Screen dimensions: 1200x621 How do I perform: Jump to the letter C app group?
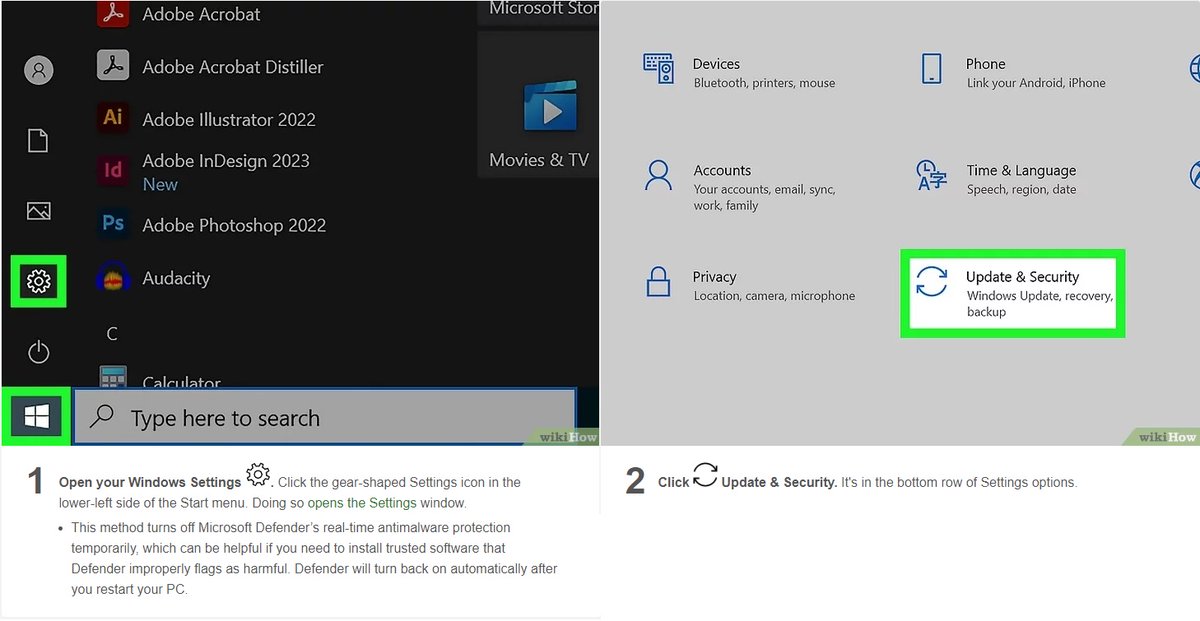coord(112,334)
